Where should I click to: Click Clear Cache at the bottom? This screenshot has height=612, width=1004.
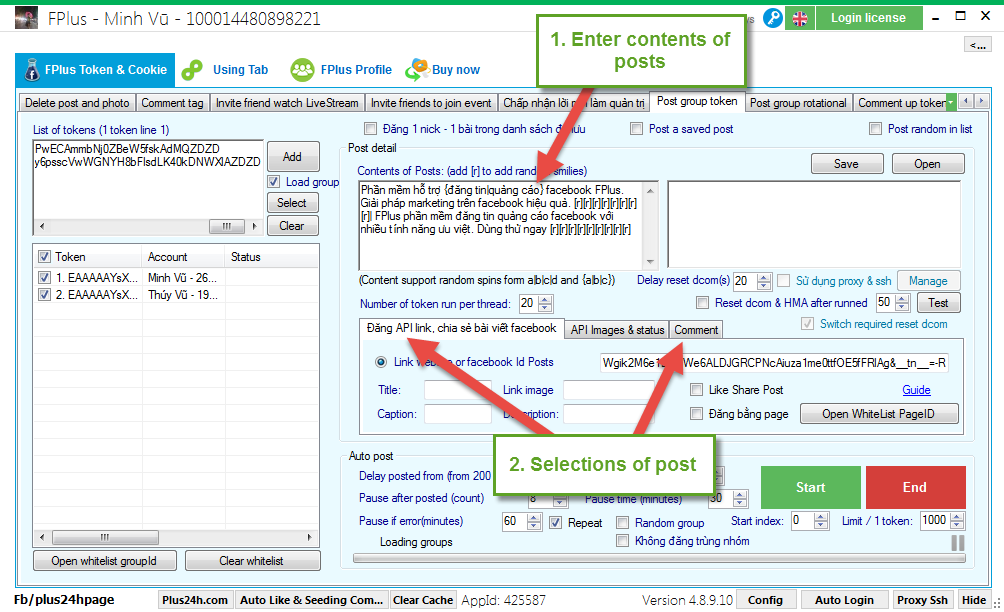pos(423,600)
